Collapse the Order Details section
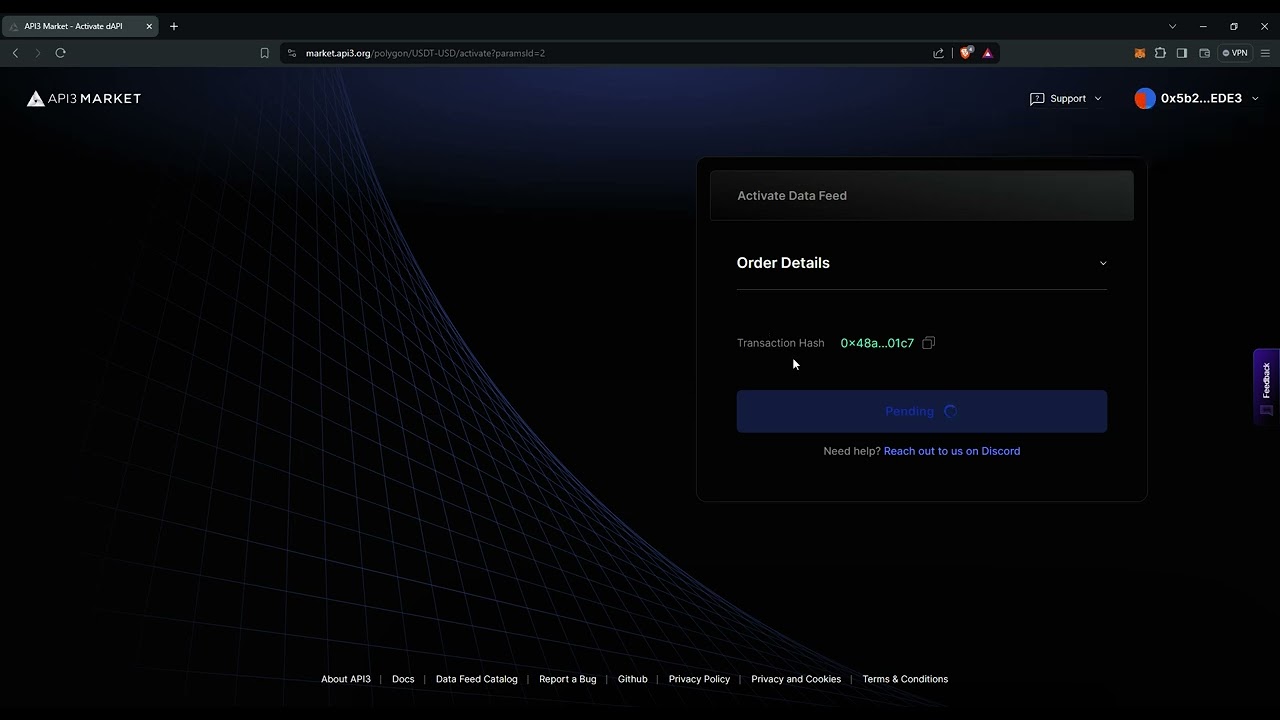Screen dimensions: 1280x720 point(922,263)
